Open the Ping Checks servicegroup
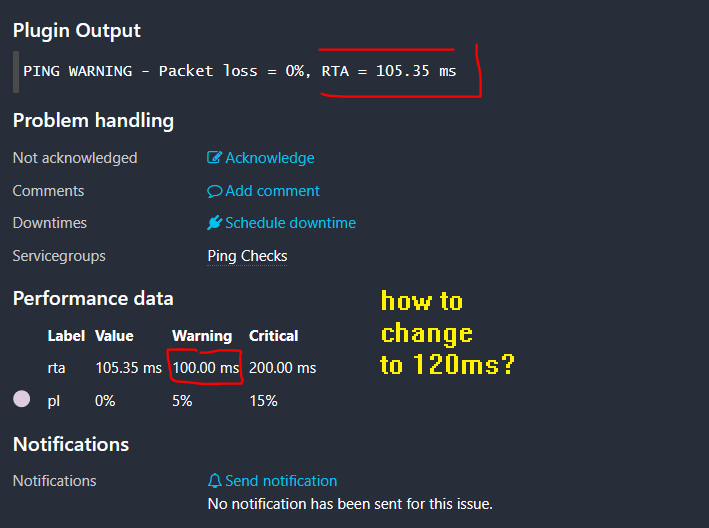Image resolution: width=709 pixels, height=528 pixels. 247,256
